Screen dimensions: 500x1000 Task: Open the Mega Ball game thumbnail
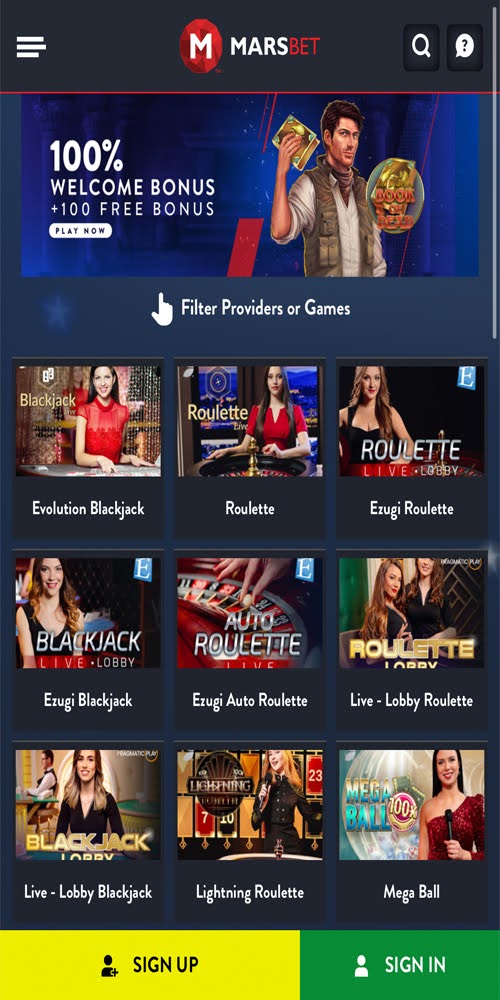[411, 805]
